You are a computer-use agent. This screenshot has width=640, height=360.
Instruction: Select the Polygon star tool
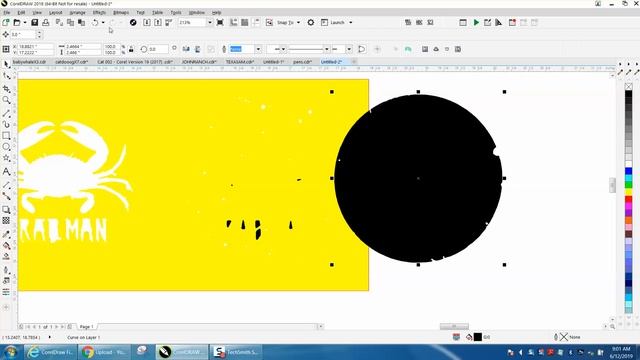coord(6,158)
